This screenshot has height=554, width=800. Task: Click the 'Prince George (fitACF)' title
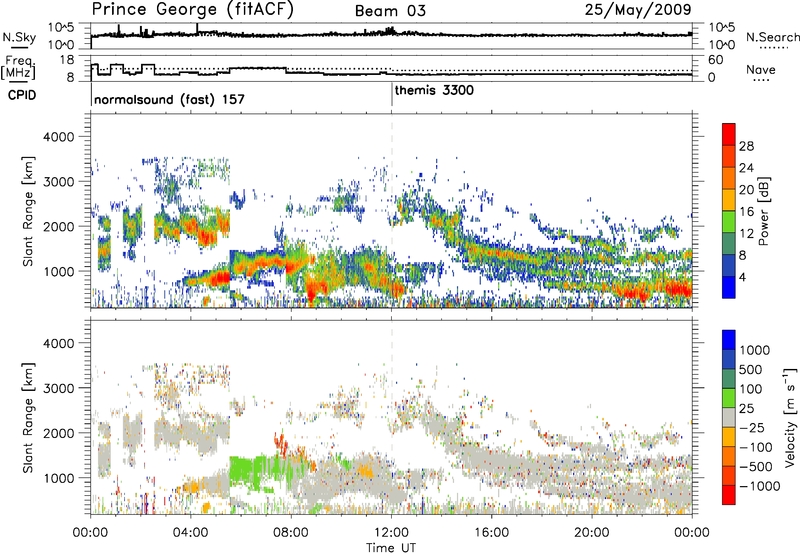[192, 10]
